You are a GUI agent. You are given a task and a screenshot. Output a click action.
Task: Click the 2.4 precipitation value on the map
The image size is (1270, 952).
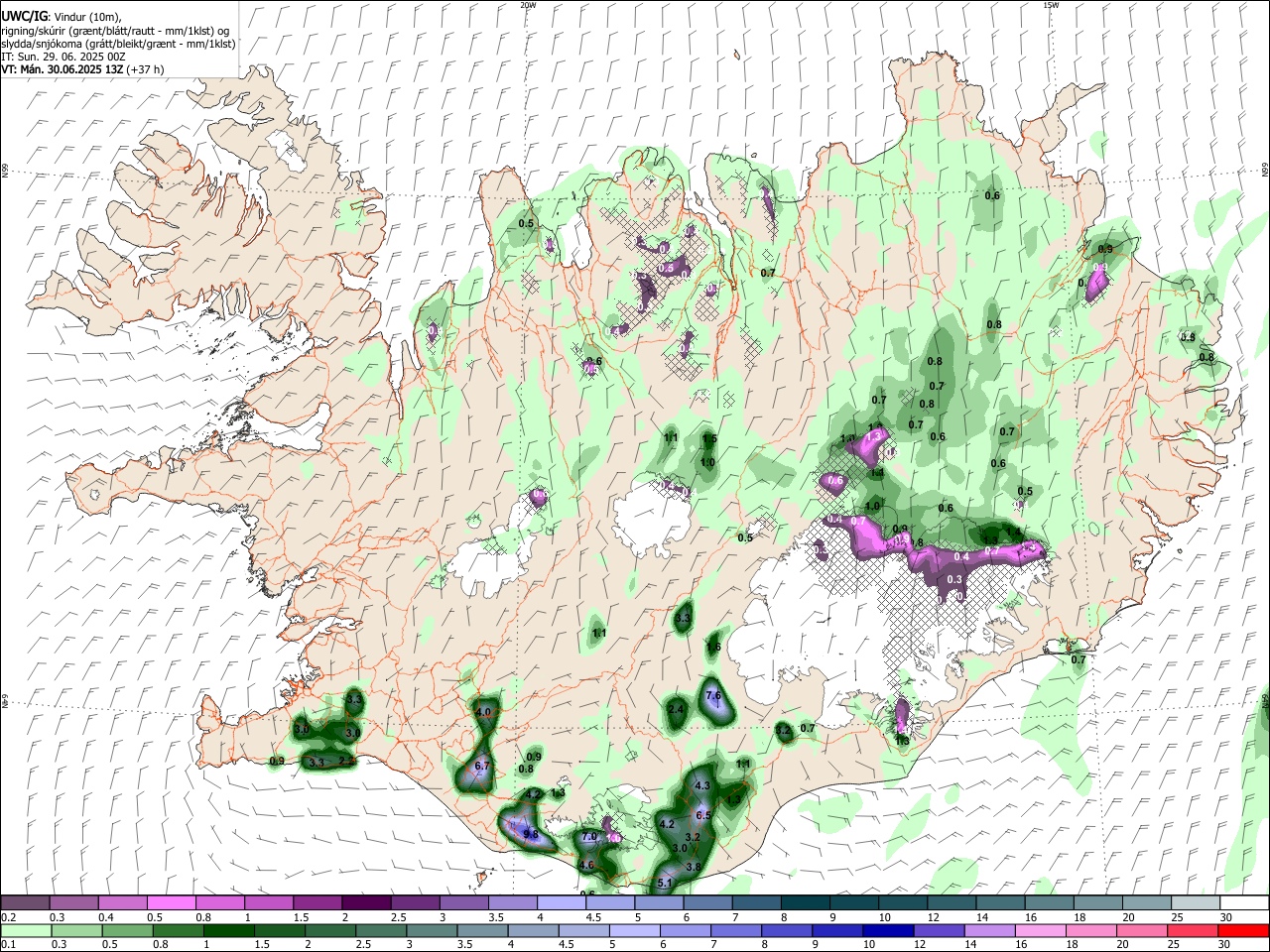coord(677,709)
